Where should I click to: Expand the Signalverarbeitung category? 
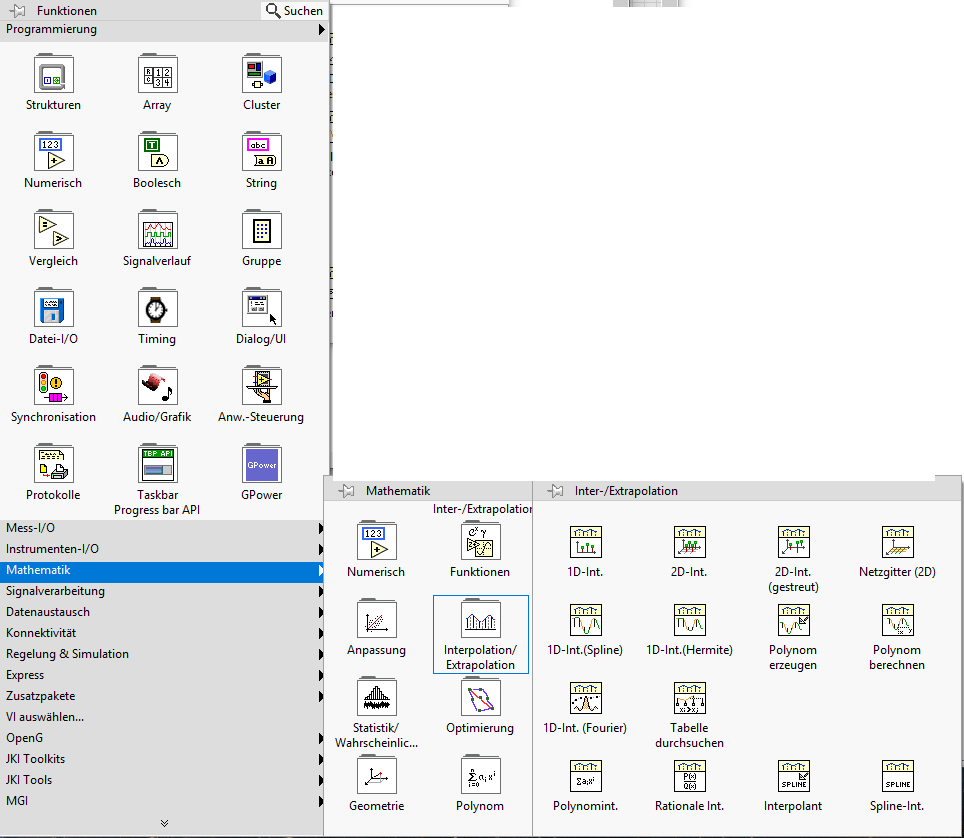(x=164, y=591)
